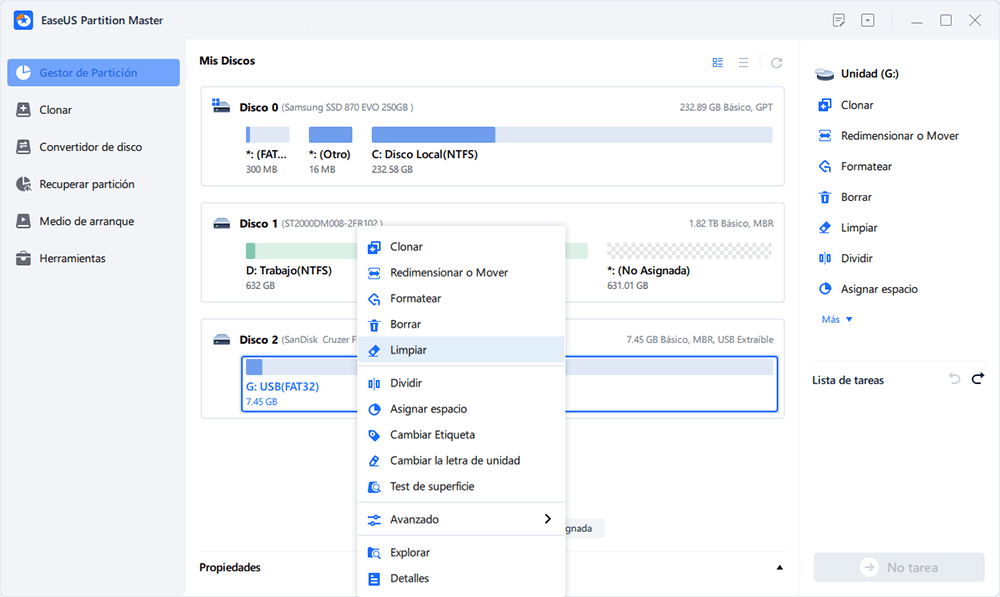Click the EaseUS Partition Master logo
This screenshot has width=1000, height=597.
click(24, 20)
